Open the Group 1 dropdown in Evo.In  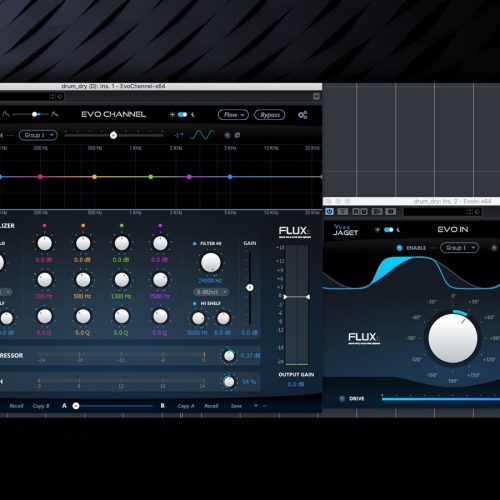[459, 248]
